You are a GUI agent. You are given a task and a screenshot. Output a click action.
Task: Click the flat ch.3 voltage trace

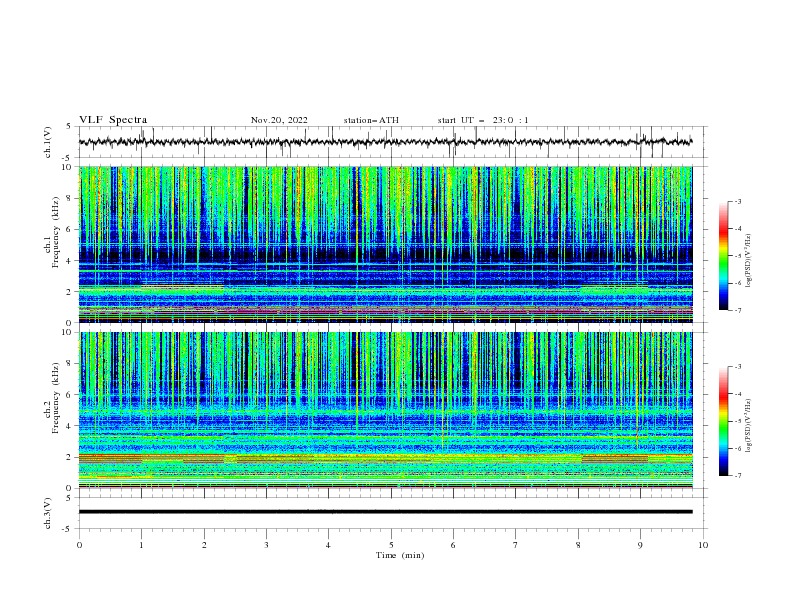tap(386, 512)
